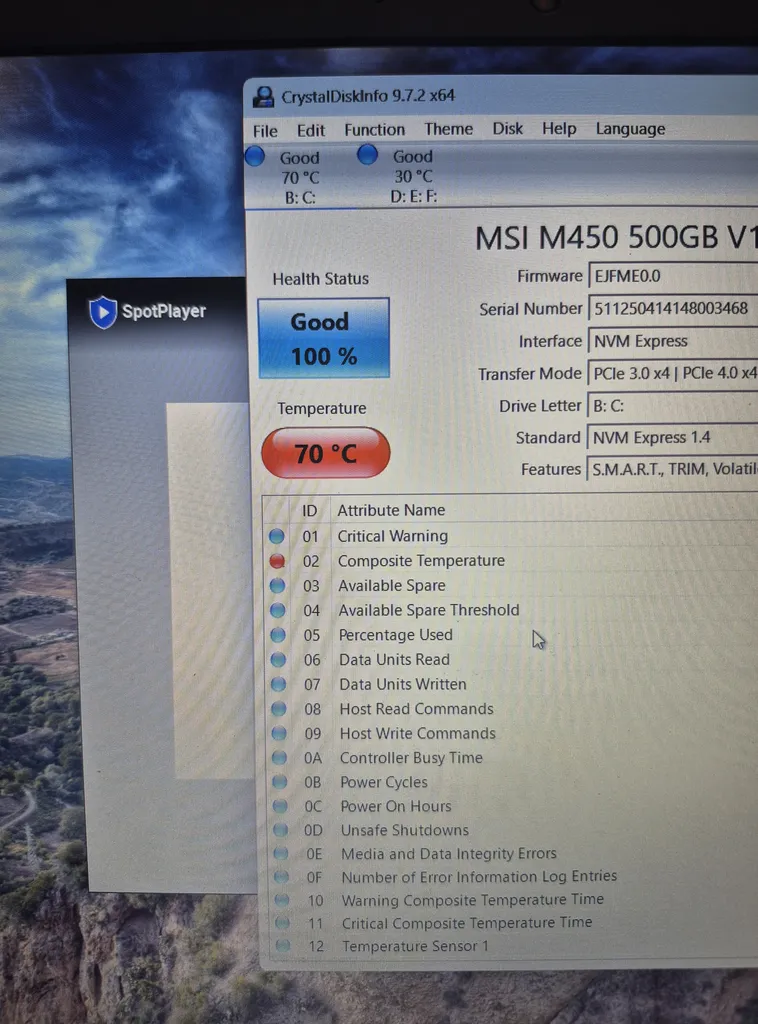Click the blue Critical Warning status dot
The image size is (758, 1024).
(x=277, y=536)
